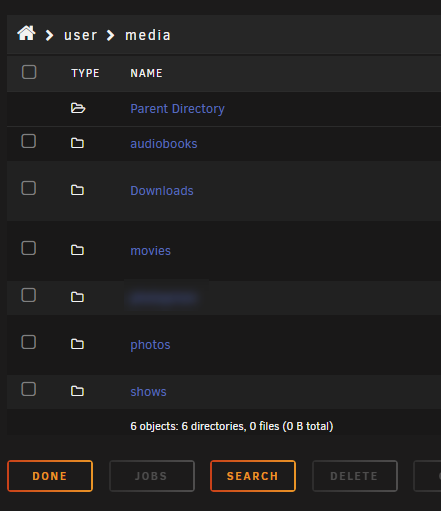Select the movies row checkbox

tap(29, 248)
